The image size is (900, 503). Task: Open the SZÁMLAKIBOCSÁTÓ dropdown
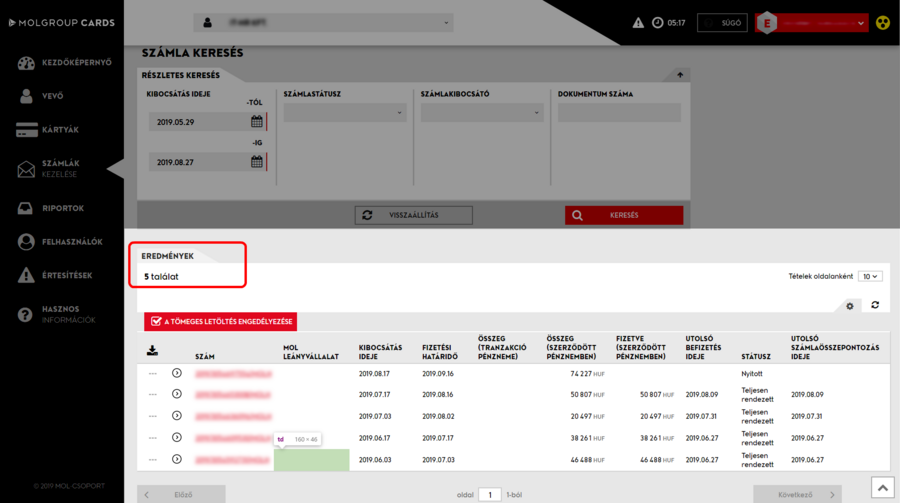(x=481, y=113)
